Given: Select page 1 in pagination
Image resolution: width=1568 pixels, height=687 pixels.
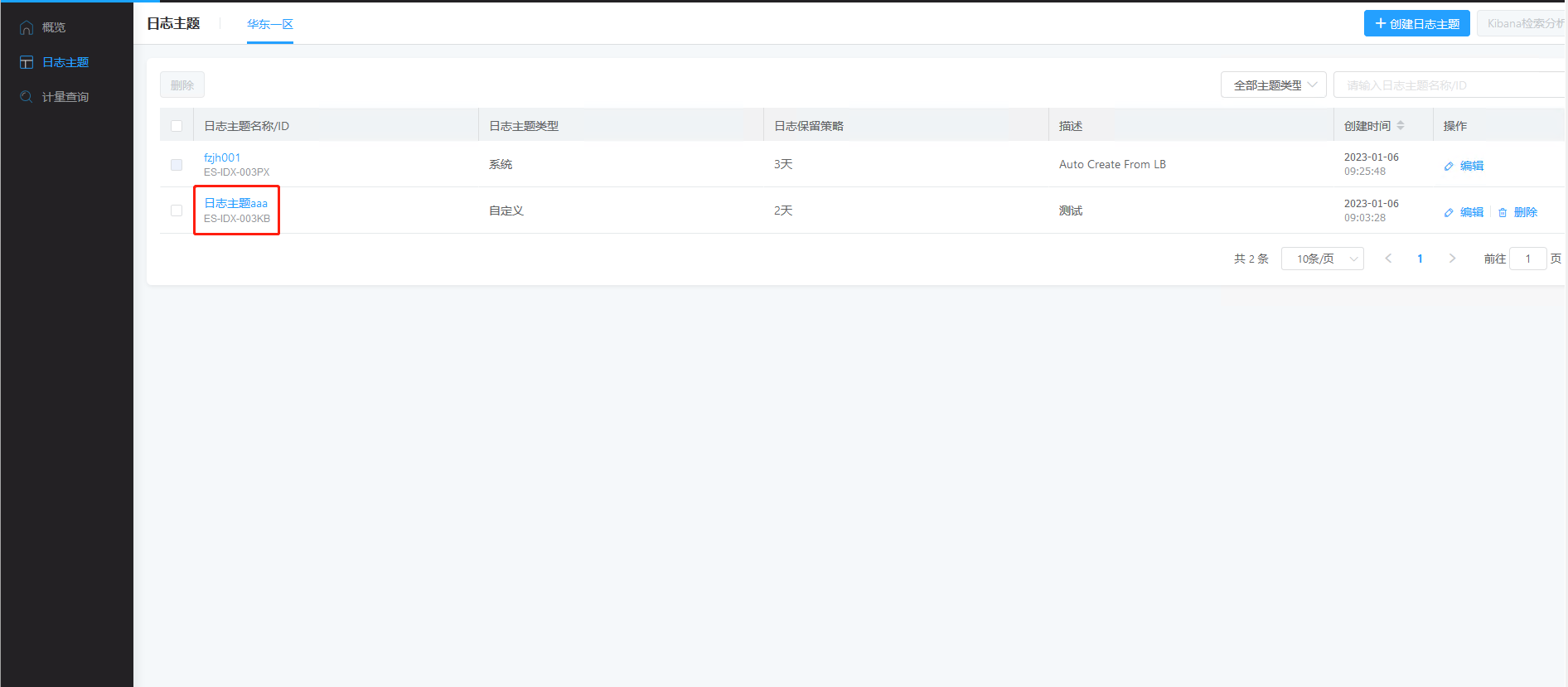Looking at the screenshot, I should coord(1420,259).
